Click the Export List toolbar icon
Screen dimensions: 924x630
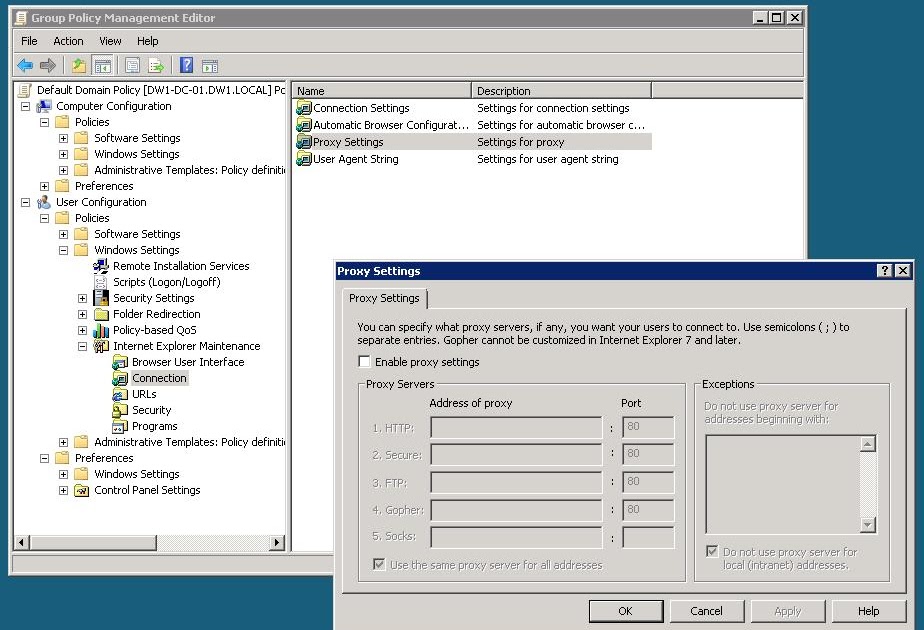(156, 65)
